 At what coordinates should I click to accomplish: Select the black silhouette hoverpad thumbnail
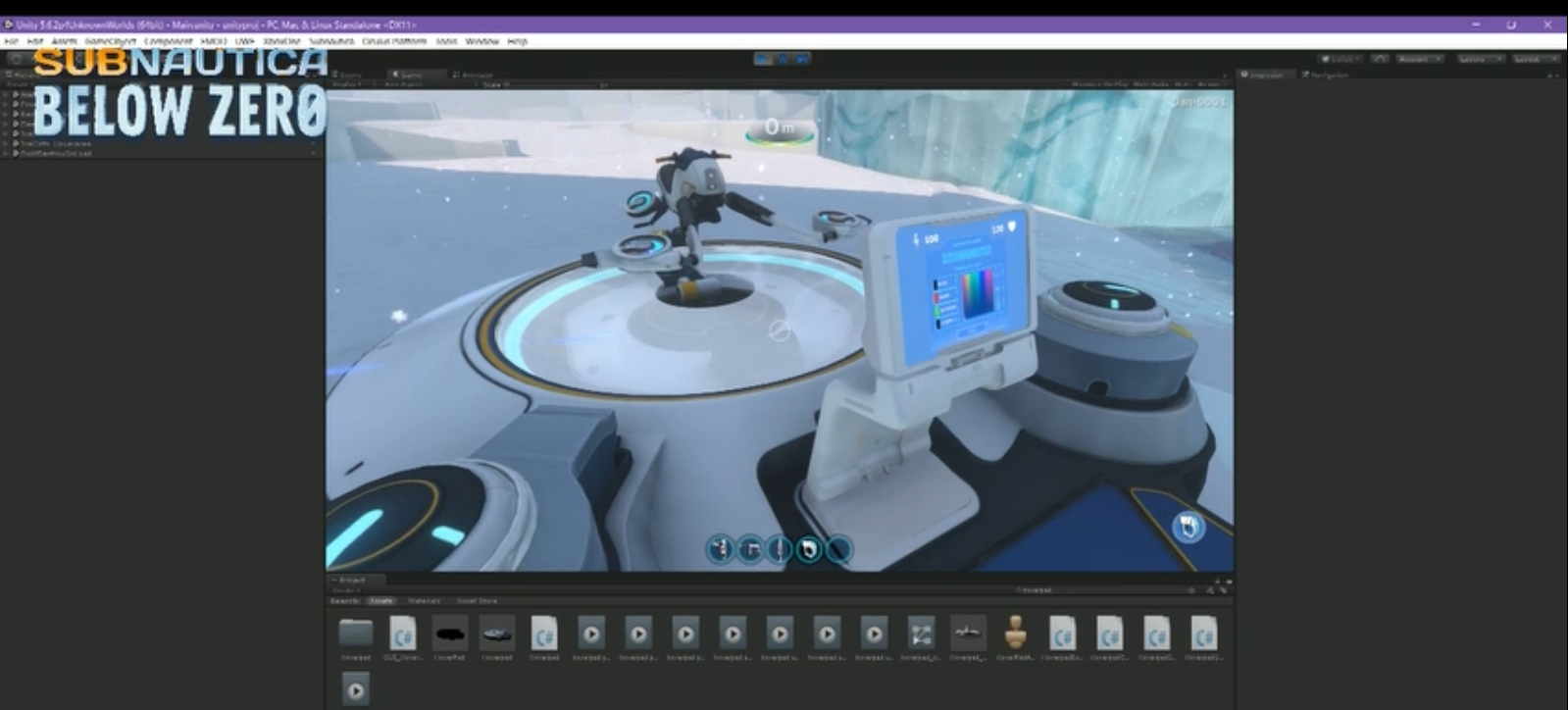coord(449,634)
